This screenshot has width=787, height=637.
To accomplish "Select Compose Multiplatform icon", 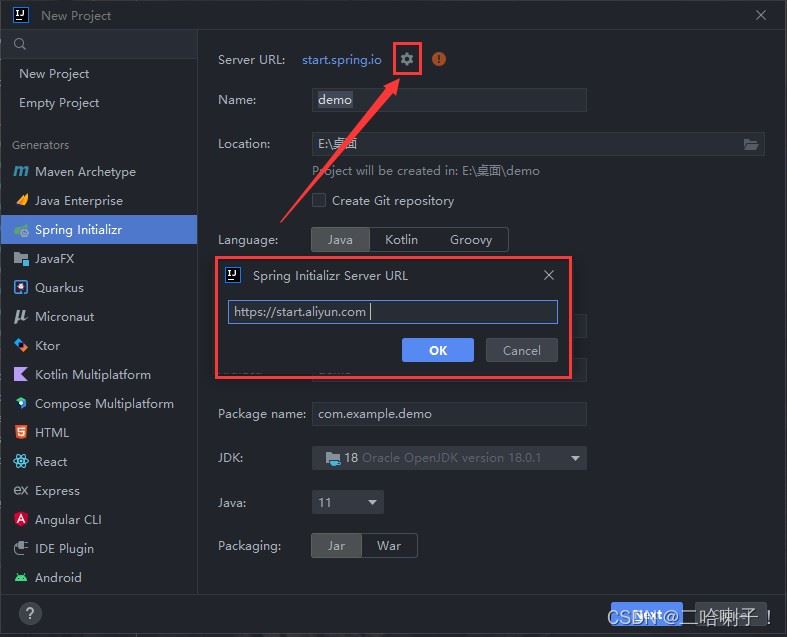I will click(x=21, y=403).
